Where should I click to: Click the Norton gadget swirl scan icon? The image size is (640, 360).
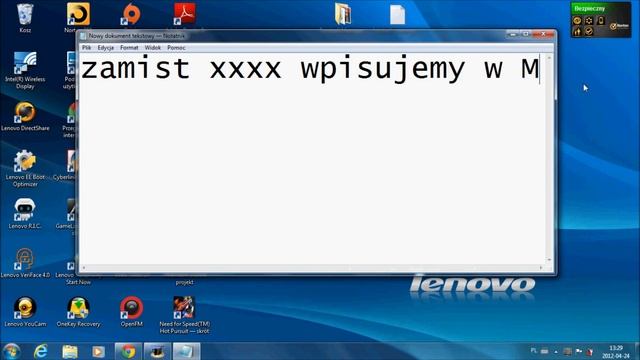click(577, 20)
